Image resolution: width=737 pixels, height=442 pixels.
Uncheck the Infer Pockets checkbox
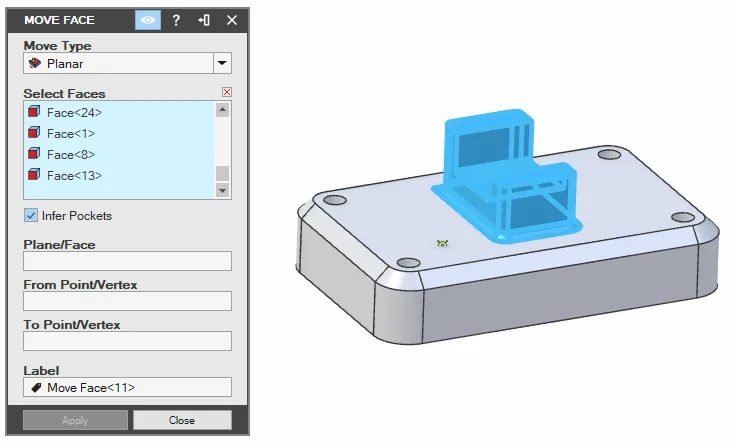(31, 215)
